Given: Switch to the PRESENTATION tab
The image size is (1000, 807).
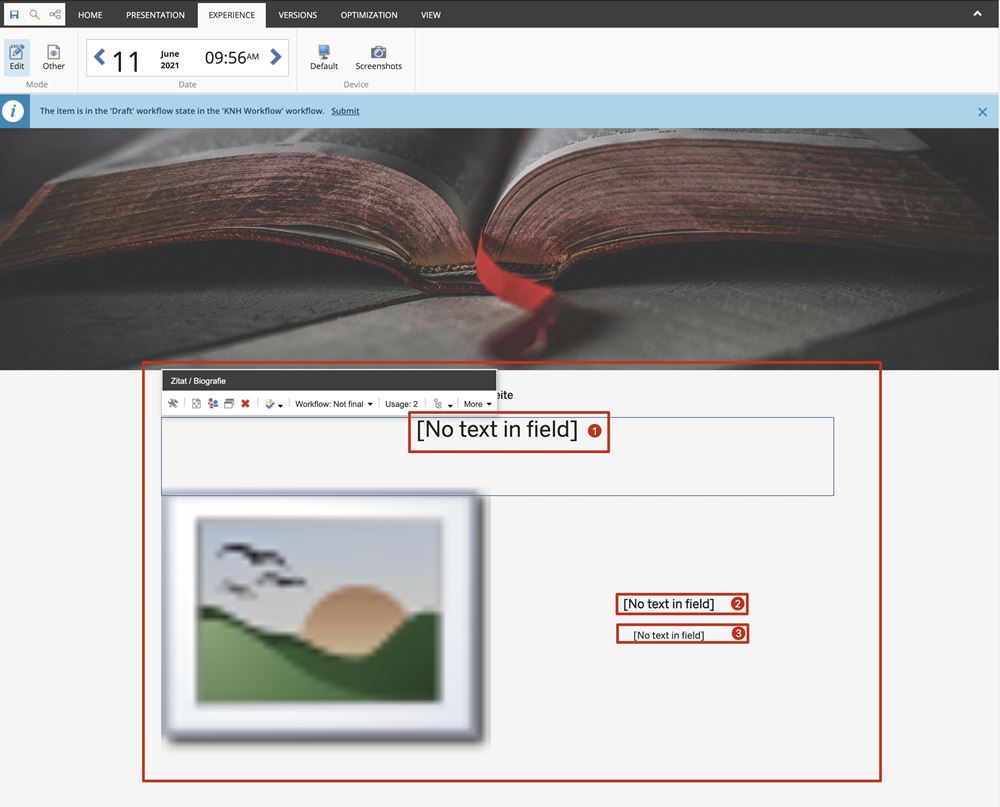Looking at the screenshot, I should pyautogui.click(x=155, y=15).
